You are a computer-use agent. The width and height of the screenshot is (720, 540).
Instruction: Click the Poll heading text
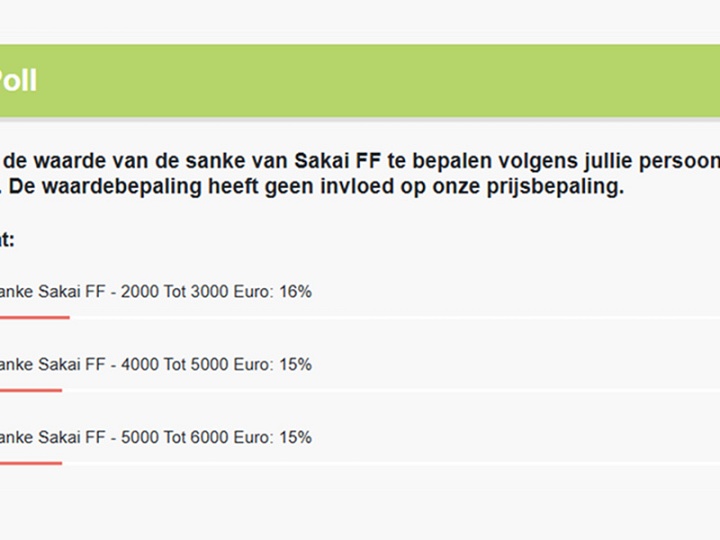coord(18,80)
